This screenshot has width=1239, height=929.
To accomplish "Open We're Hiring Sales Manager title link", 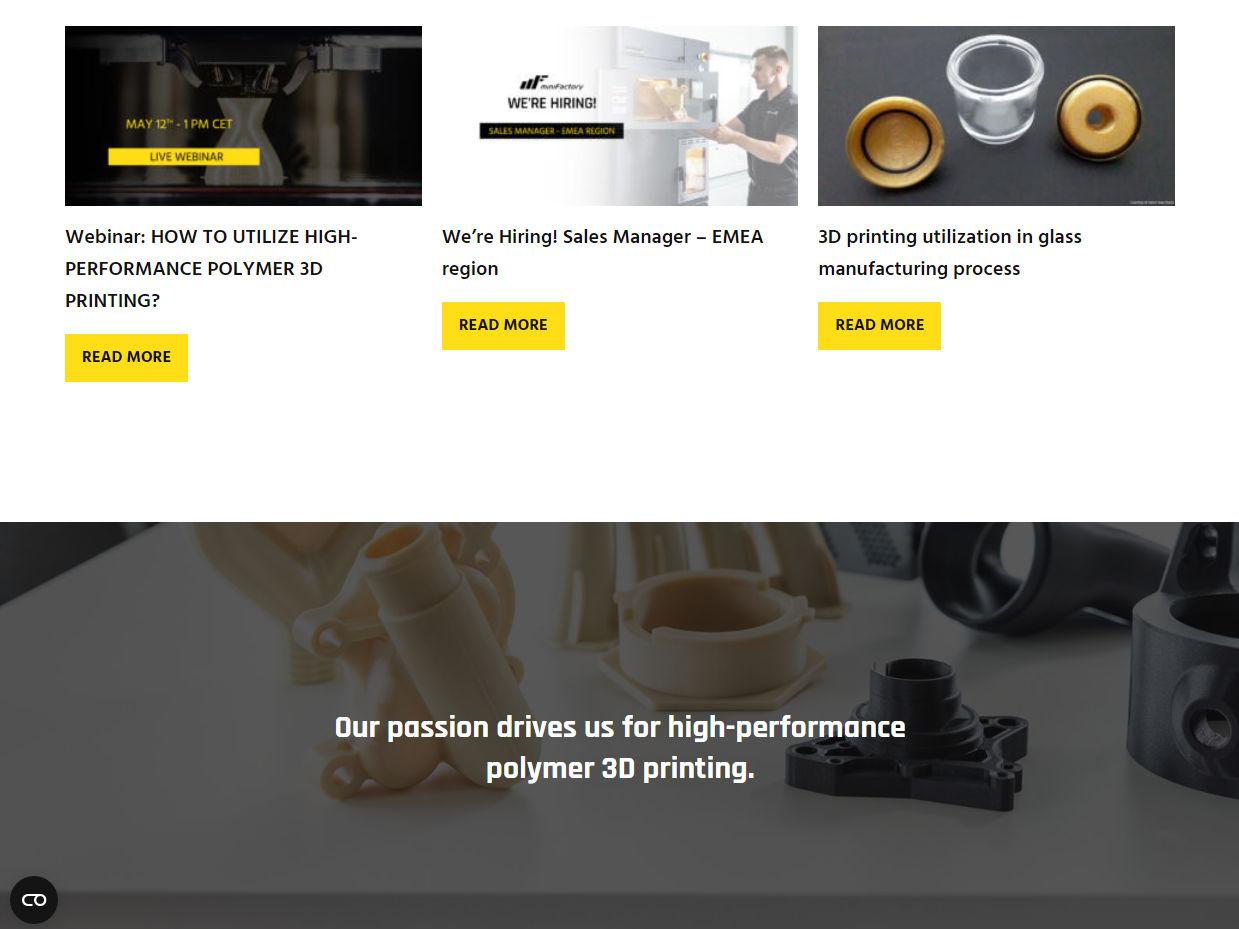I will tap(602, 252).
